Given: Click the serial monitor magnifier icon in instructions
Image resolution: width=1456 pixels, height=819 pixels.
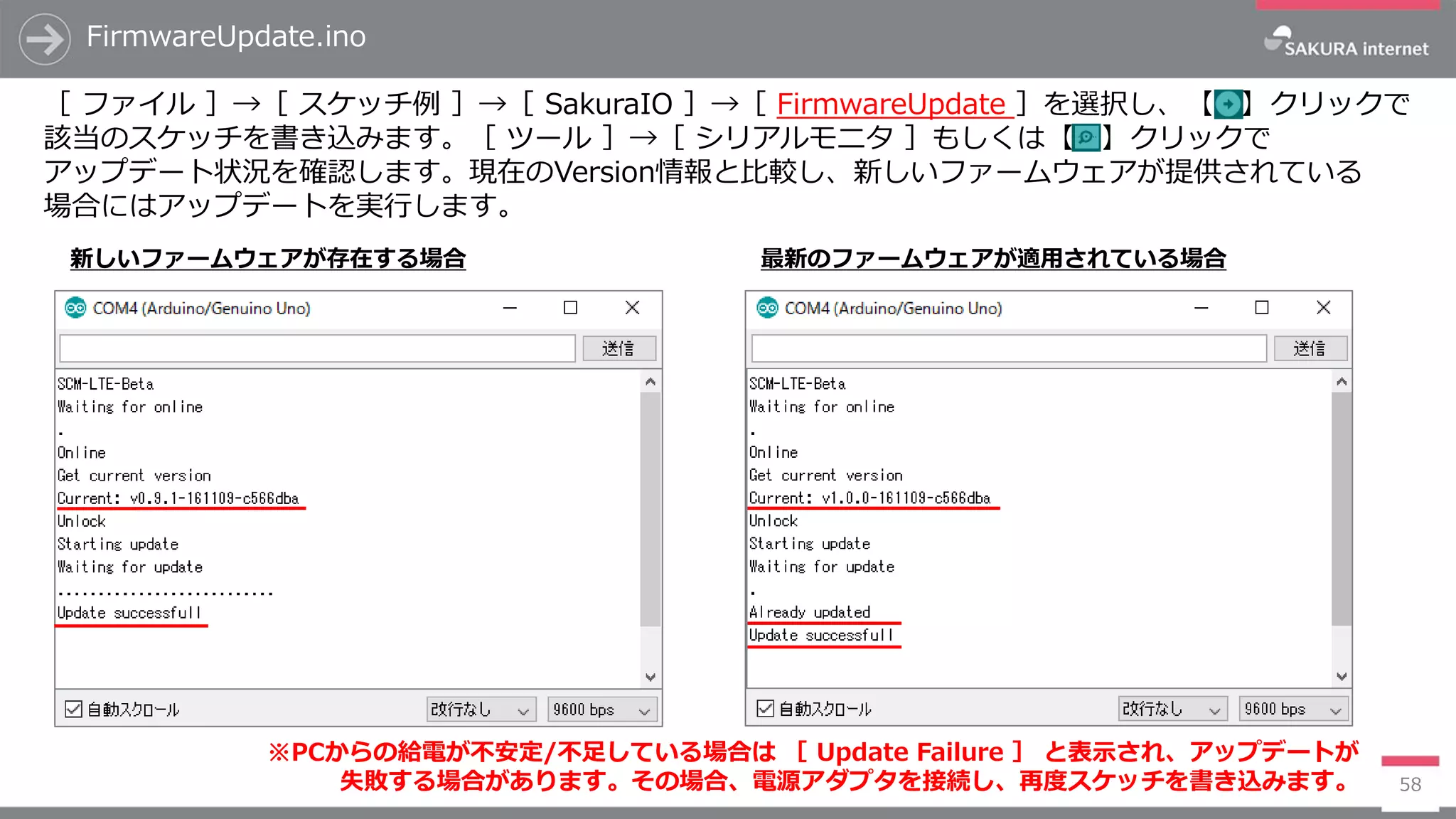Looking at the screenshot, I should click(x=1086, y=137).
